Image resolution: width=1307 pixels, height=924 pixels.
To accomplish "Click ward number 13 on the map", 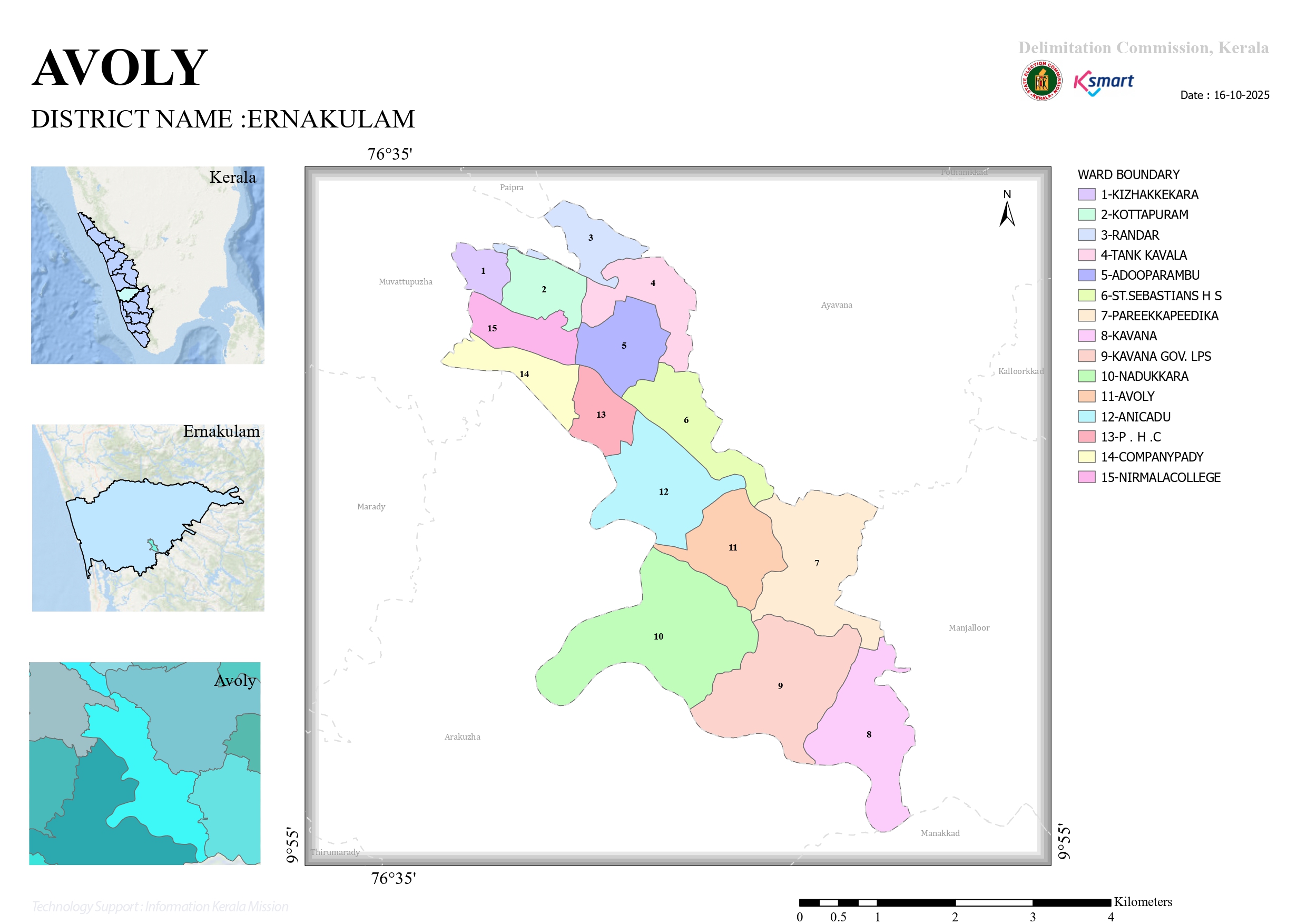I will [601, 415].
